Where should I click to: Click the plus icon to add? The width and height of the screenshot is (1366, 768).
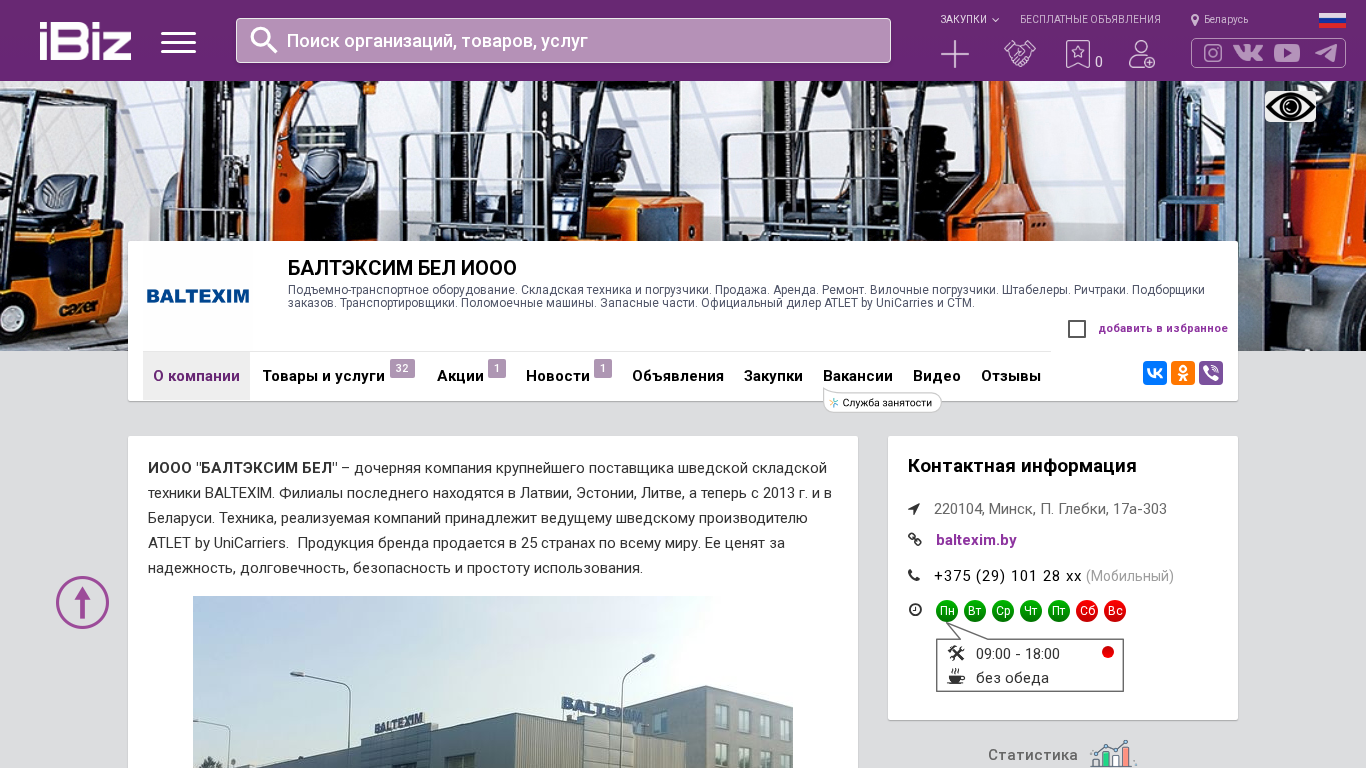pos(955,54)
